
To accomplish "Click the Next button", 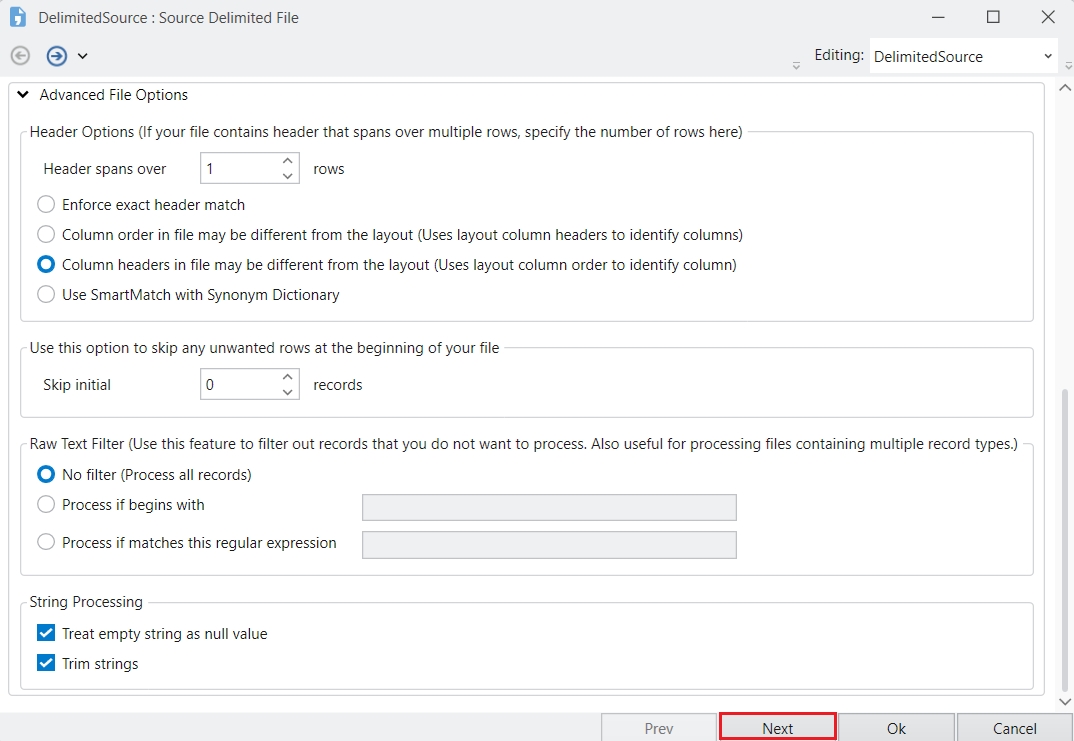I will pos(777,728).
